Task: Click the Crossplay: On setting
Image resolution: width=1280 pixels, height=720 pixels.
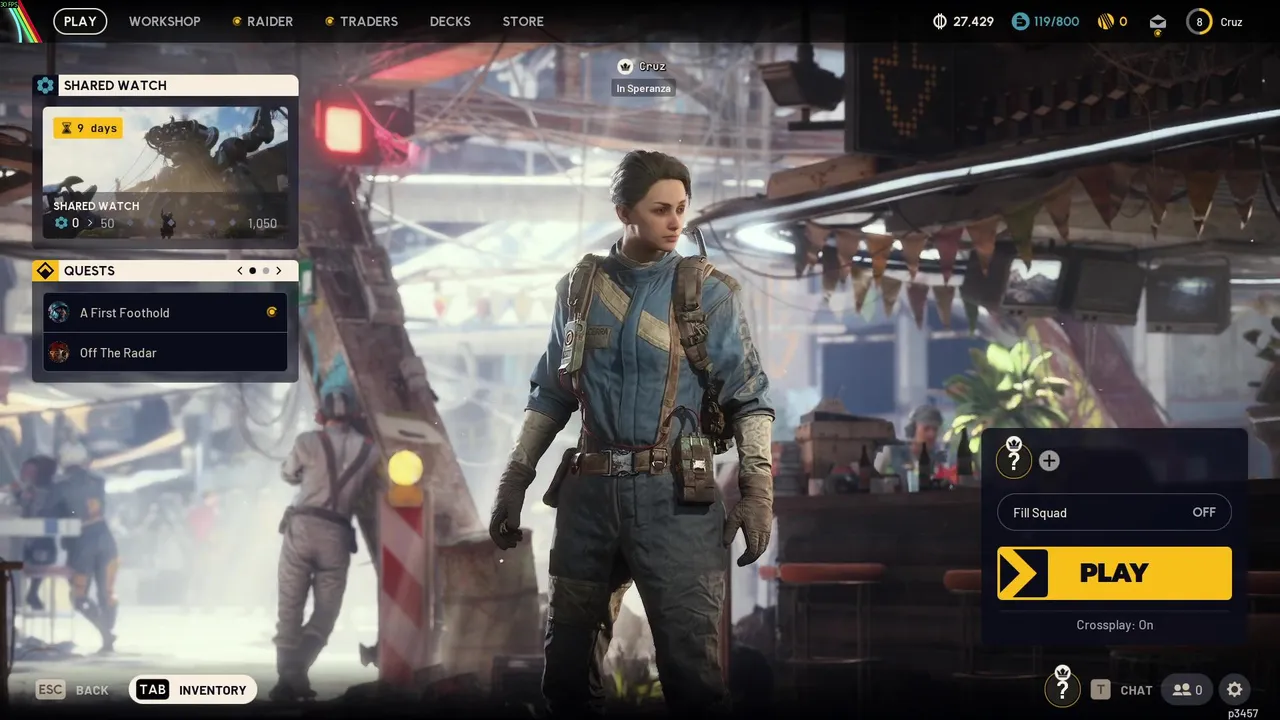Action: (x=1114, y=625)
